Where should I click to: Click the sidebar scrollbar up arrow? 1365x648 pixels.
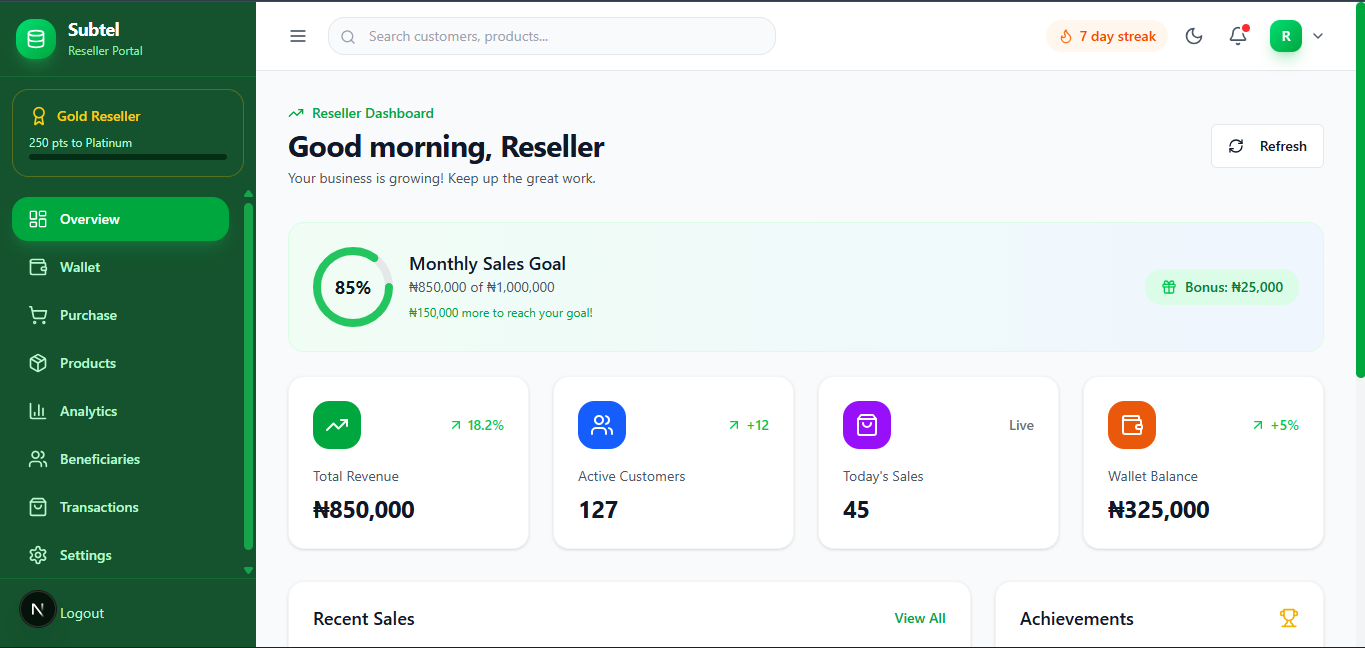[x=248, y=193]
